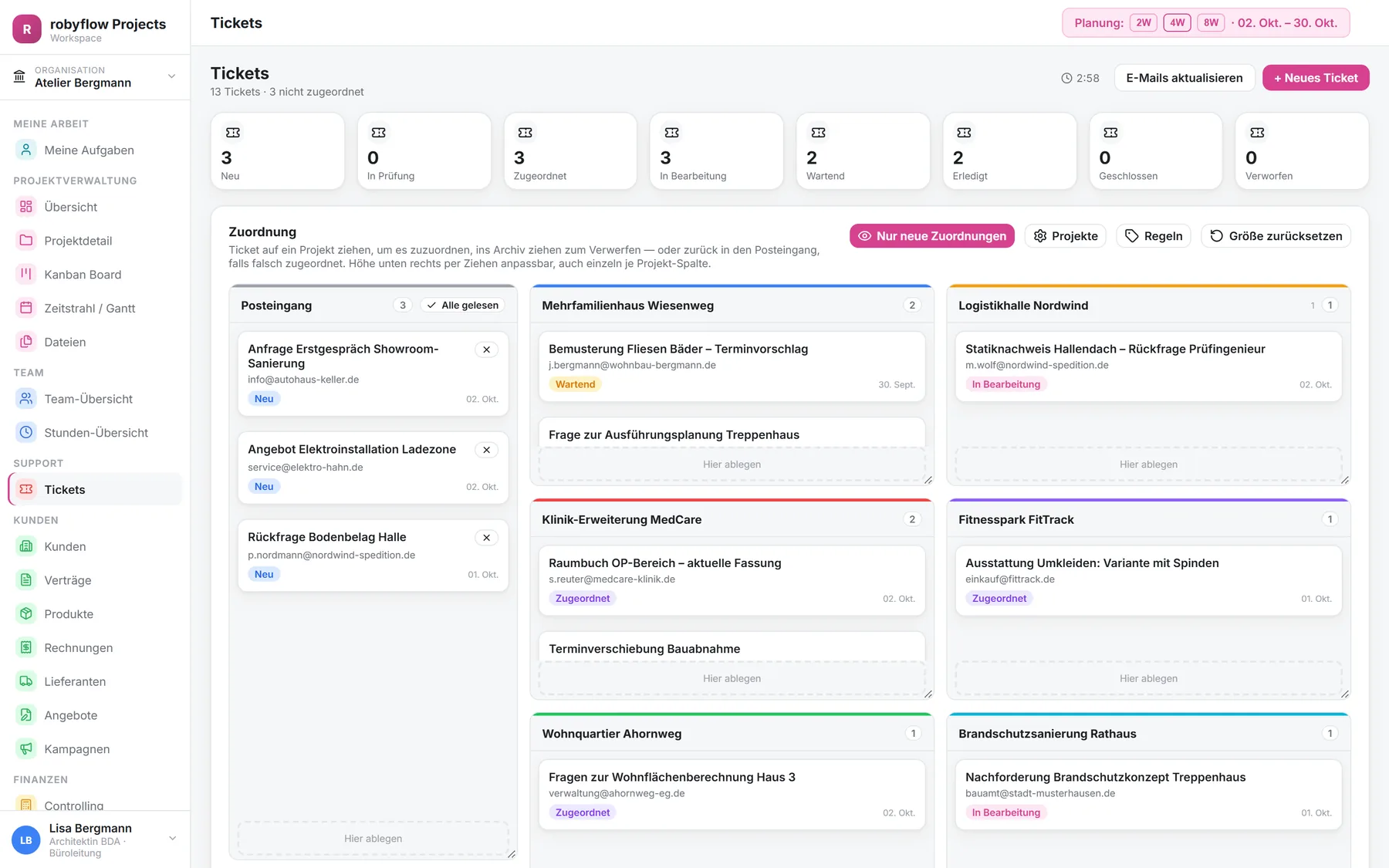Expand Lisa Bergmann user menu
The width and height of the screenshot is (1389, 868).
click(95, 839)
